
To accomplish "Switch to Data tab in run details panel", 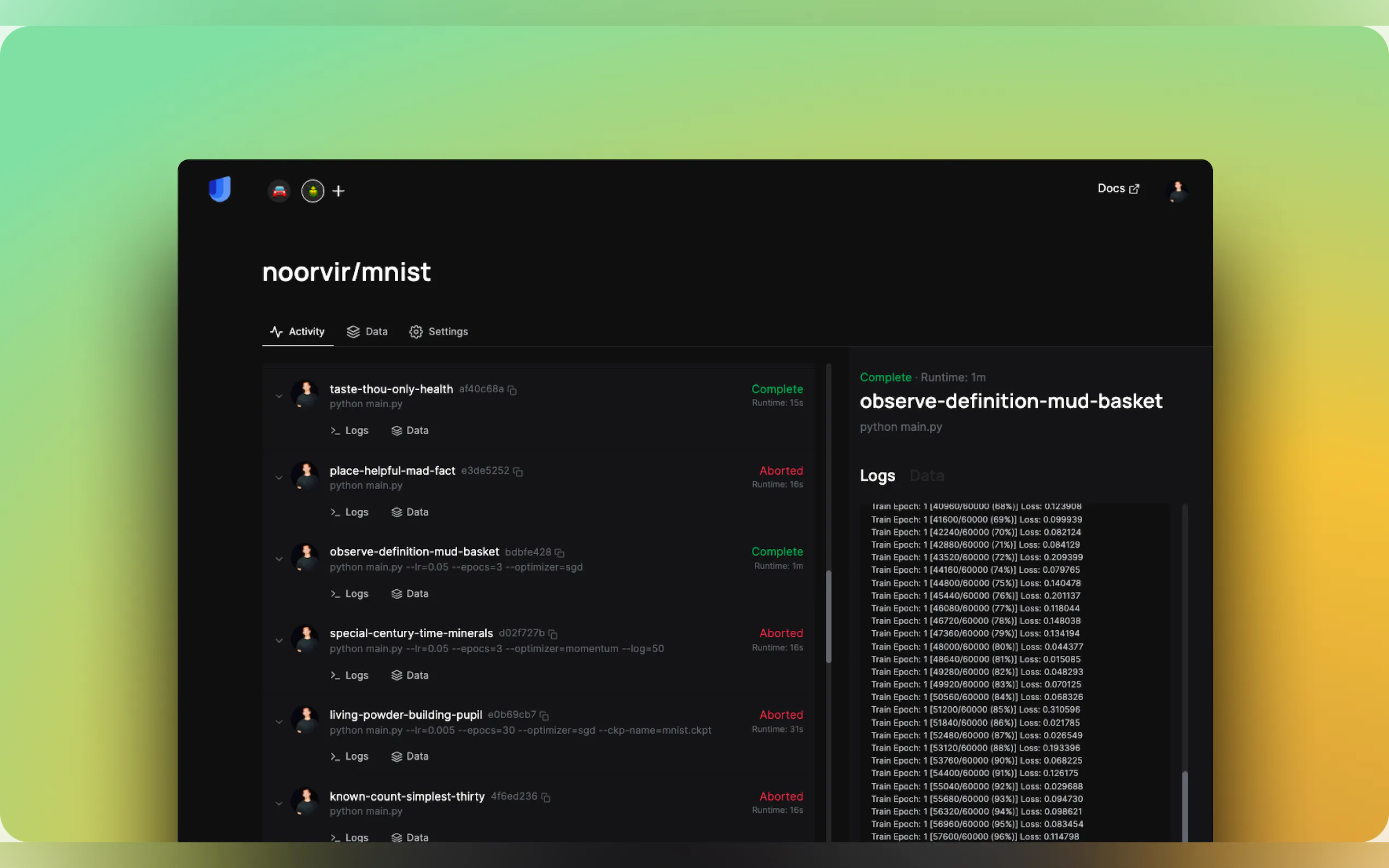I will click(926, 476).
